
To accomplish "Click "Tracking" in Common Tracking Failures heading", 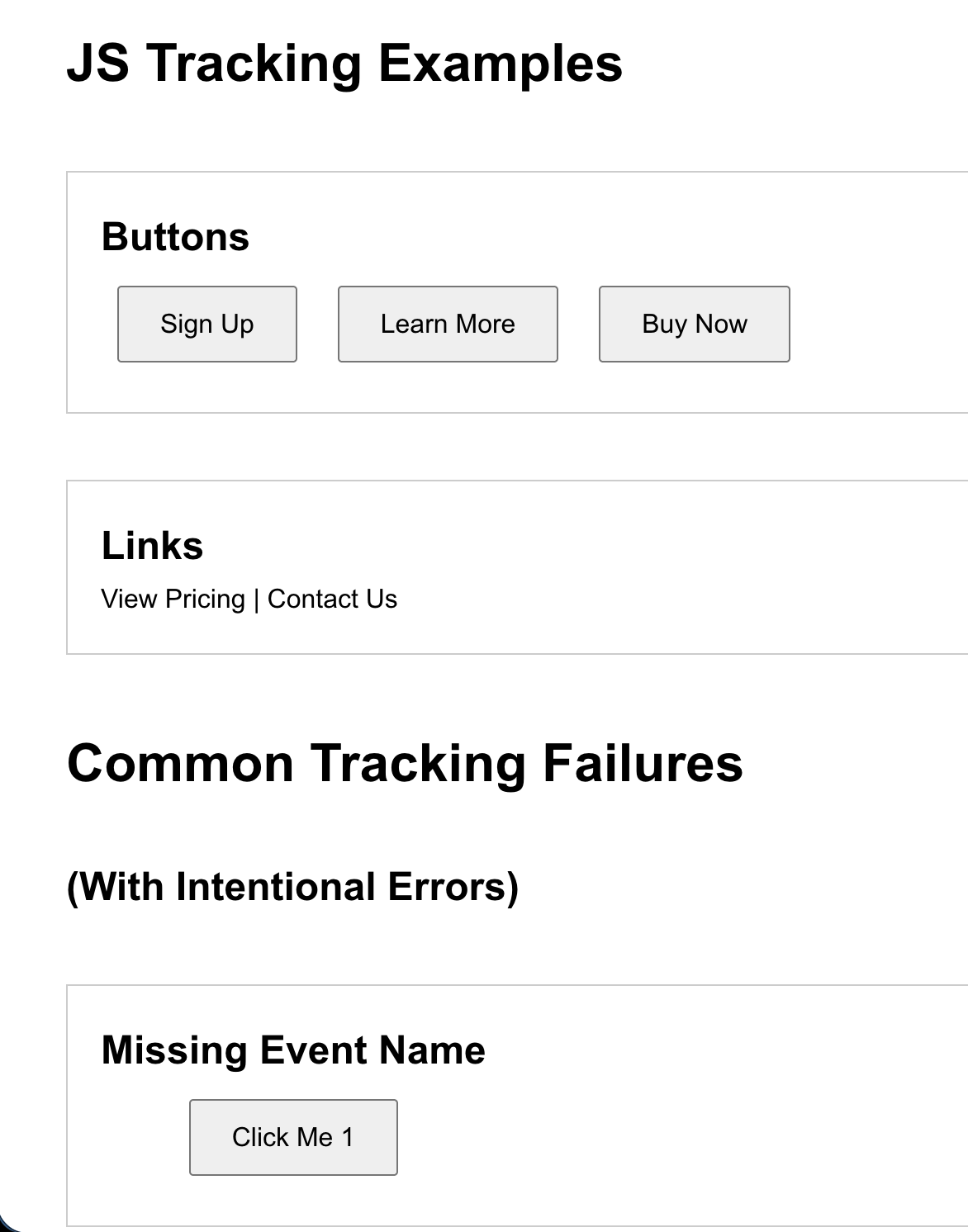I will click(418, 763).
